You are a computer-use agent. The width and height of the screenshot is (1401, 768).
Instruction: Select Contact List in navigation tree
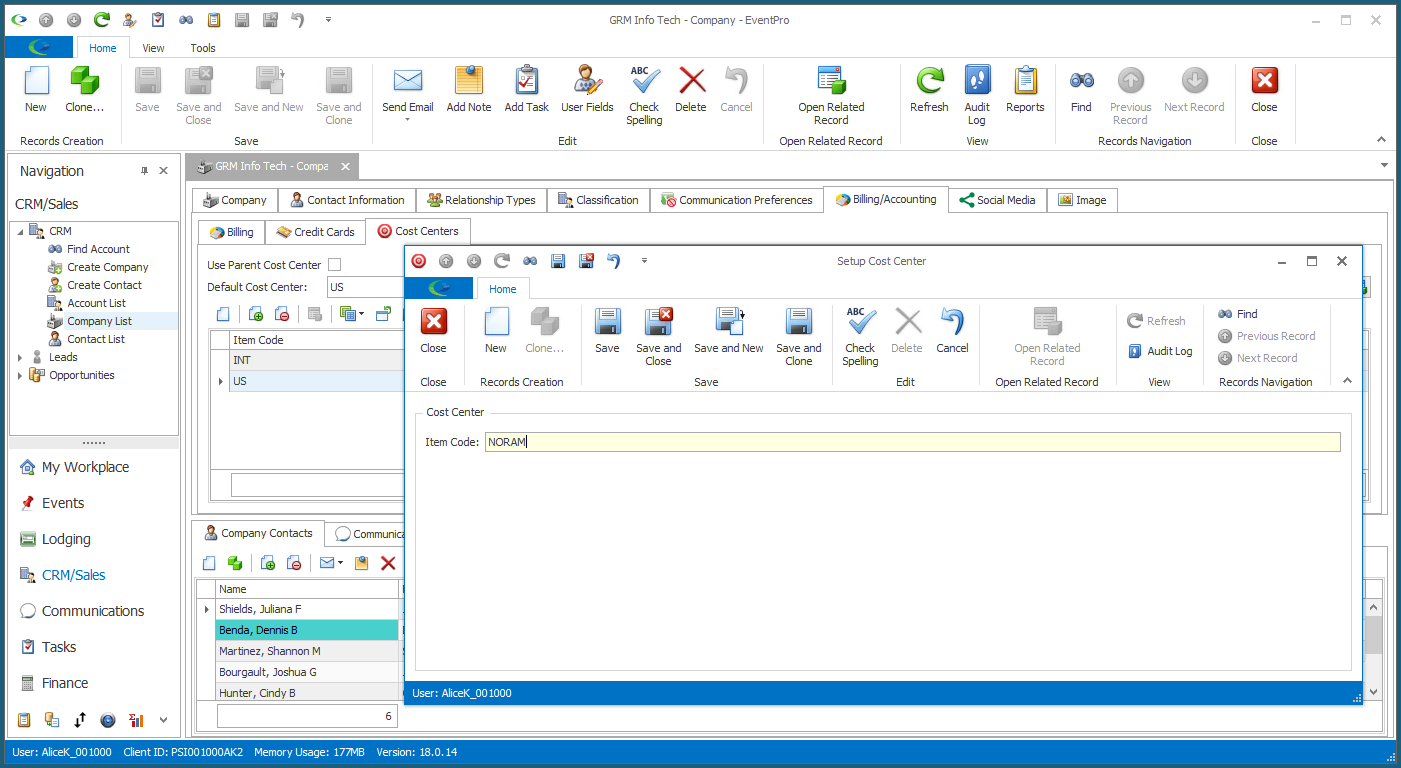tap(96, 339)
